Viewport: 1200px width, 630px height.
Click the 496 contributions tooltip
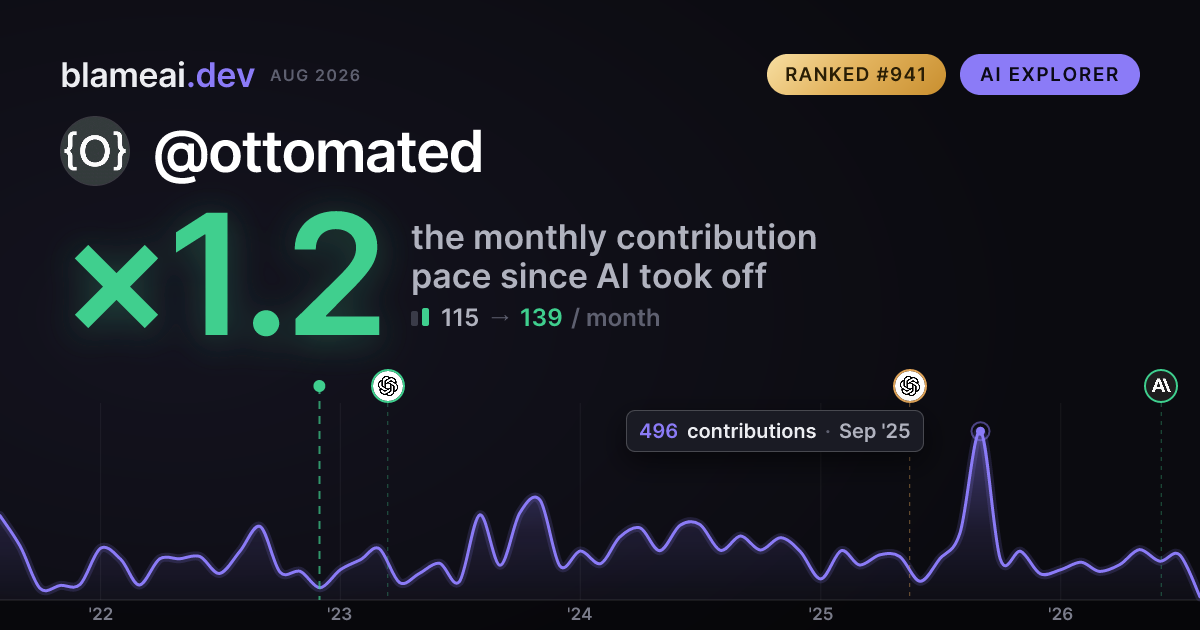(774, 431)
